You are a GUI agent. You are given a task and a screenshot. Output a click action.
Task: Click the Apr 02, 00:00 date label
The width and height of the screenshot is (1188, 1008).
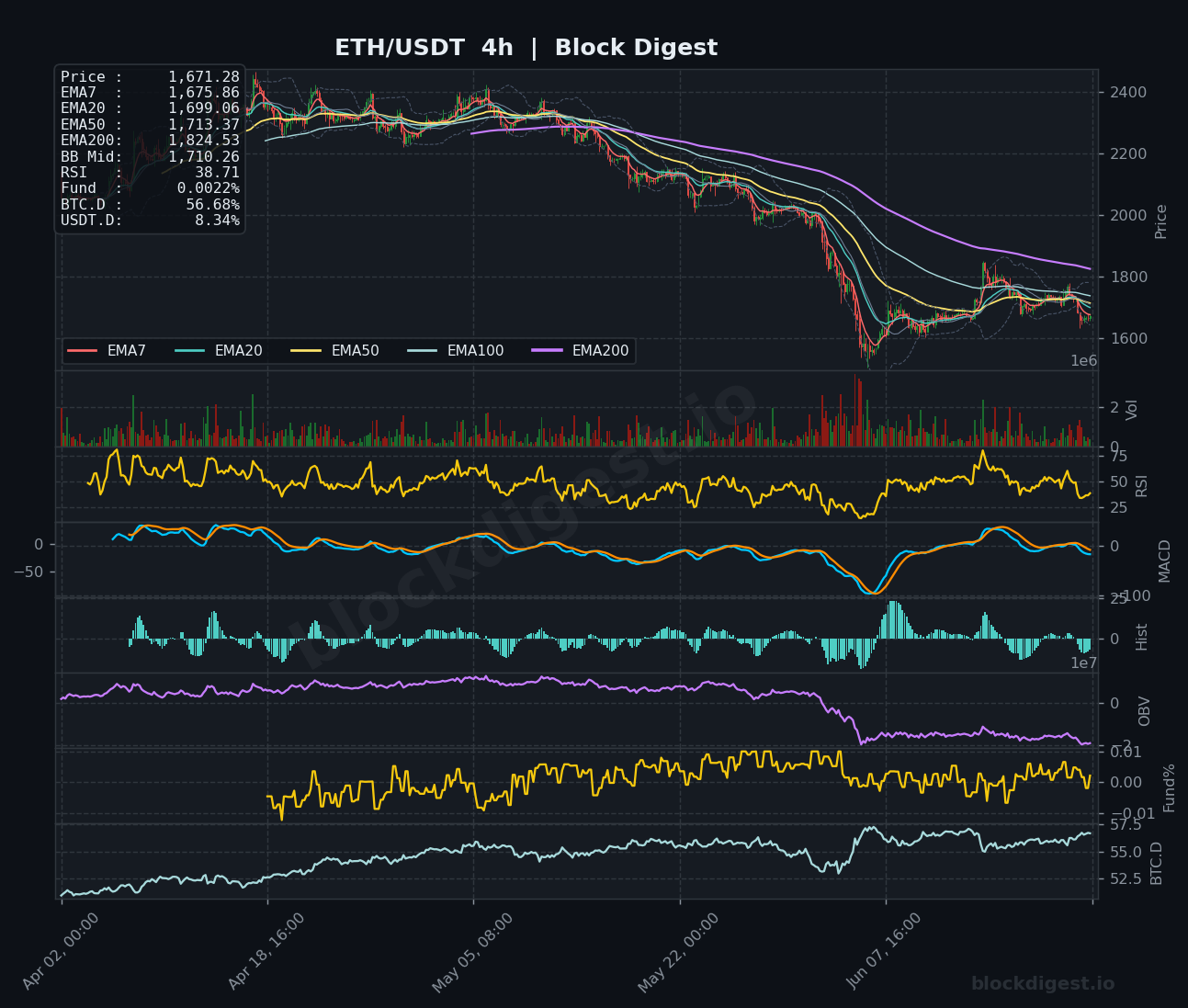[61, 952]
